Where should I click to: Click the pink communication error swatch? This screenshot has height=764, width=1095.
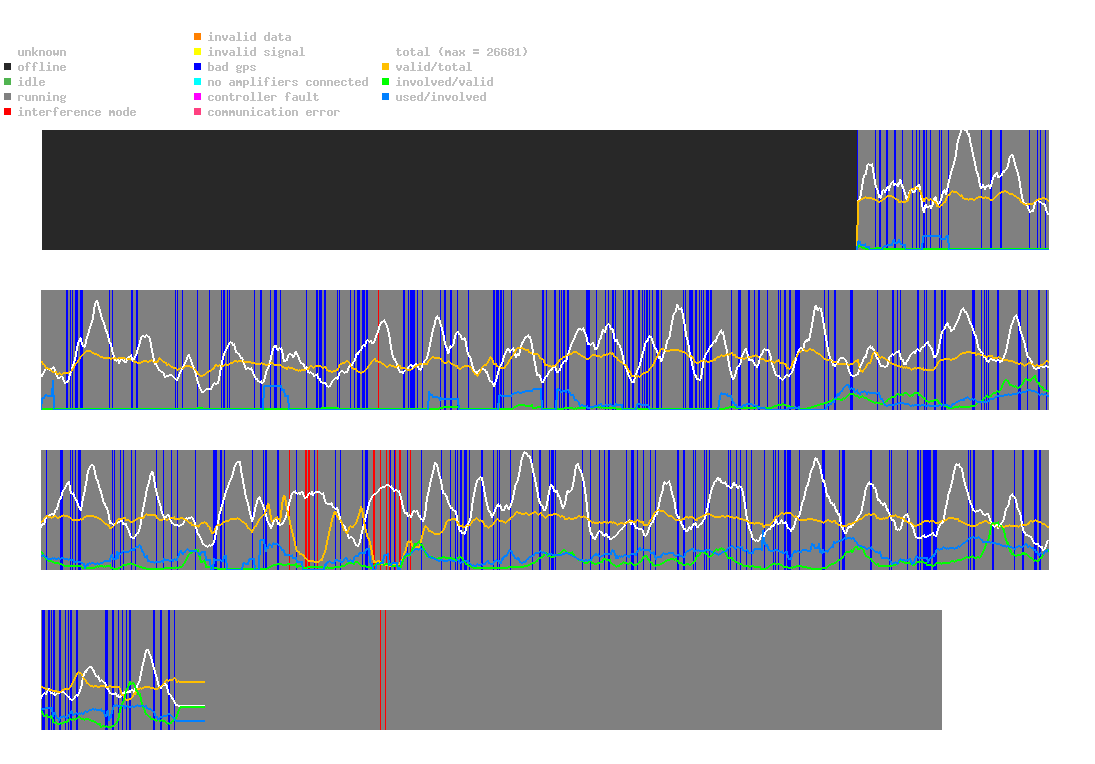pos(198,112)
